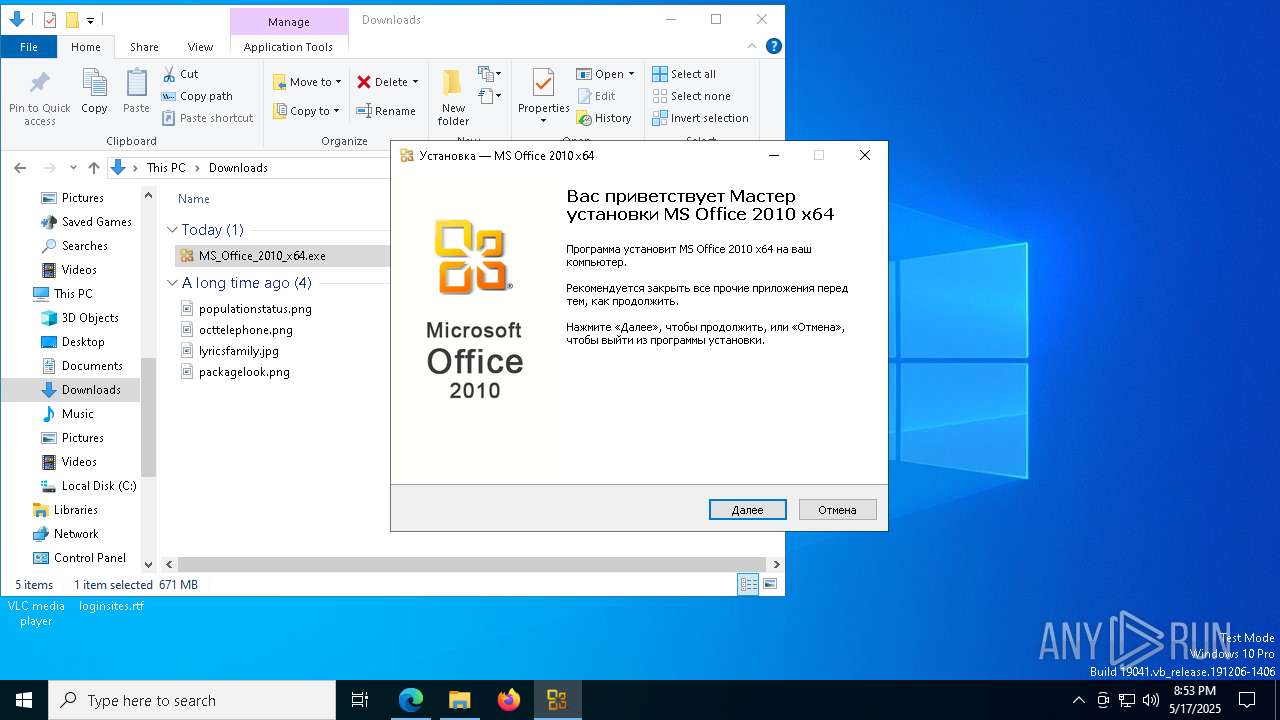Open the notification center icon
The image size is (1280, 720).
1247,700
